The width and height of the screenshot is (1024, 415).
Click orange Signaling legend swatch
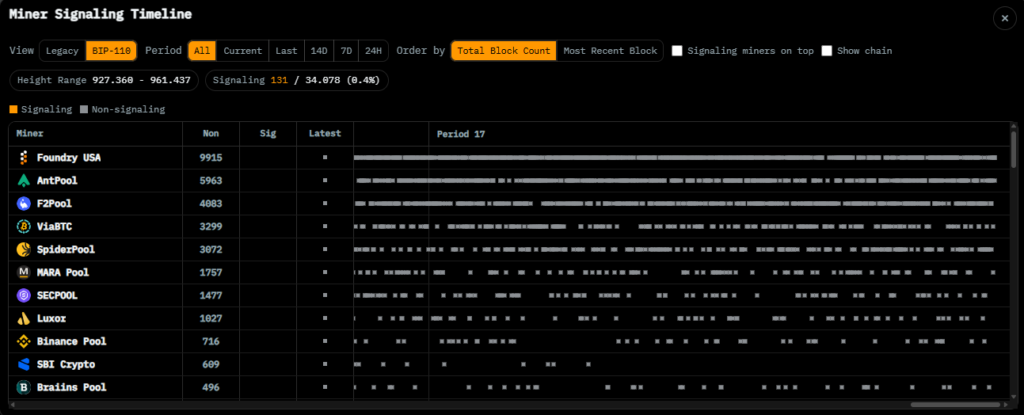pos(14,109)
